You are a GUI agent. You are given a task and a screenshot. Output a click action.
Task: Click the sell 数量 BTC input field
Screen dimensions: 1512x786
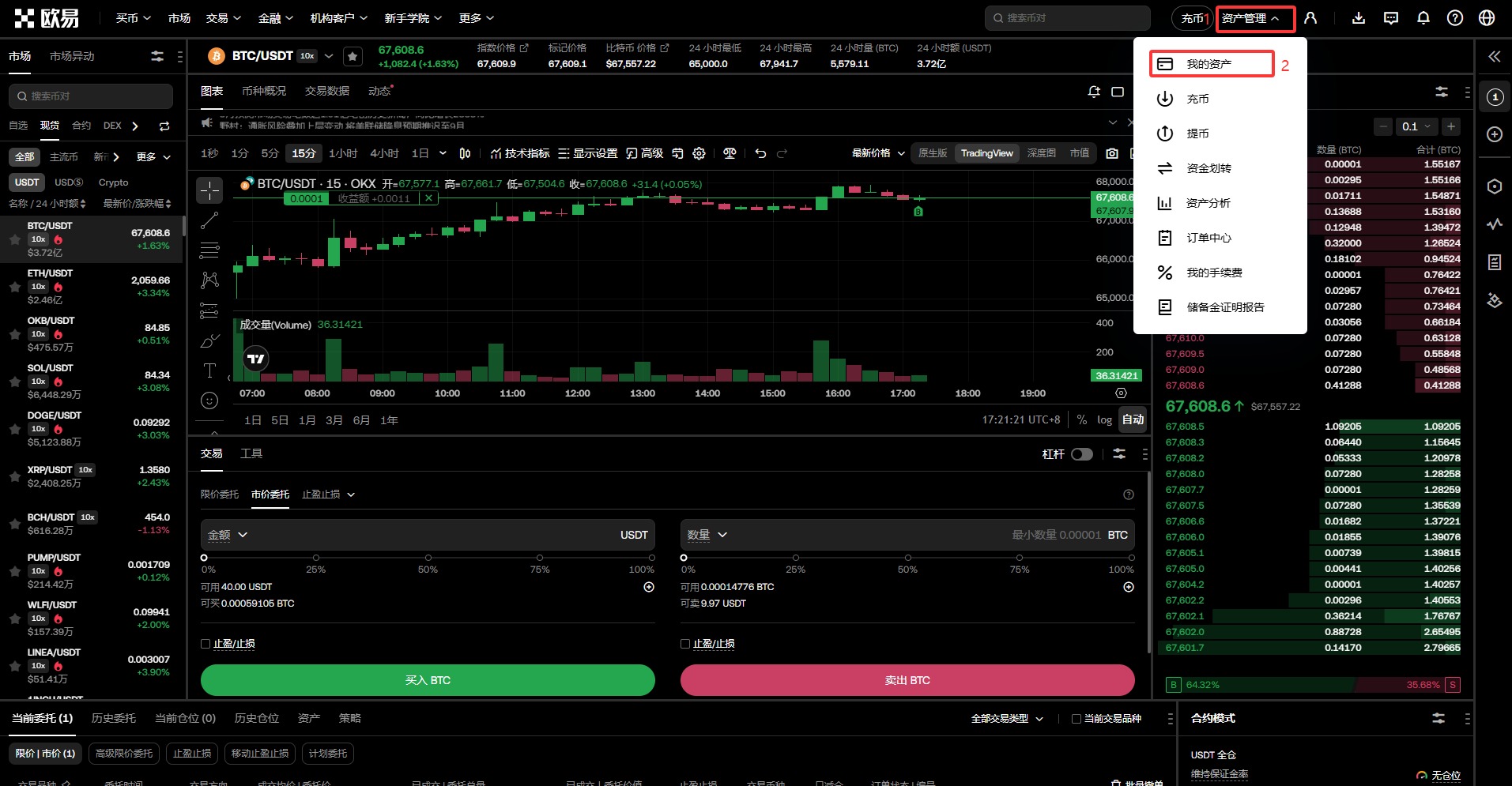click(907, 535)
